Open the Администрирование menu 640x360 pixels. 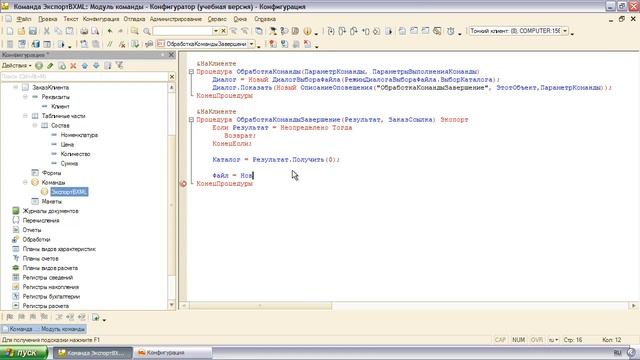pyautogui.click(x=176, y=19)
